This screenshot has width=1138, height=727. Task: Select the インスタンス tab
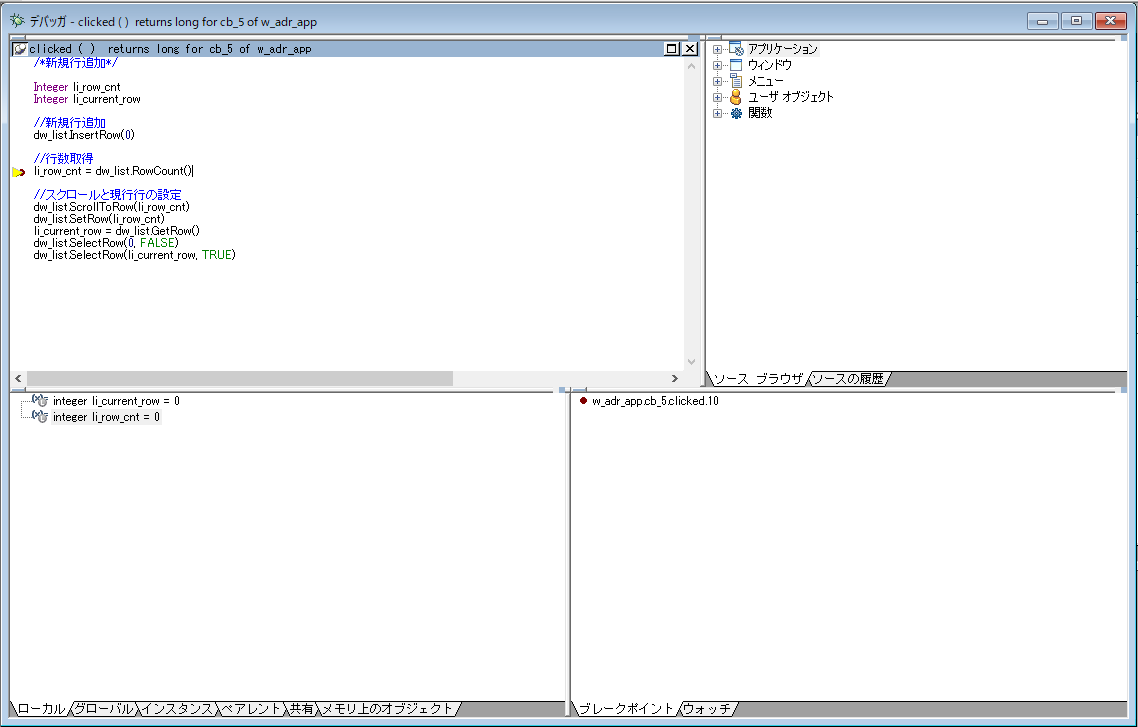[x=178, y=708]
